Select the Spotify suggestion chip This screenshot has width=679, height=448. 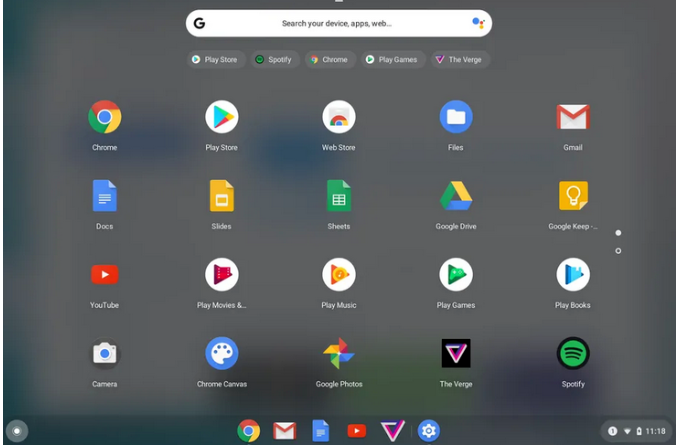(275, 60)
